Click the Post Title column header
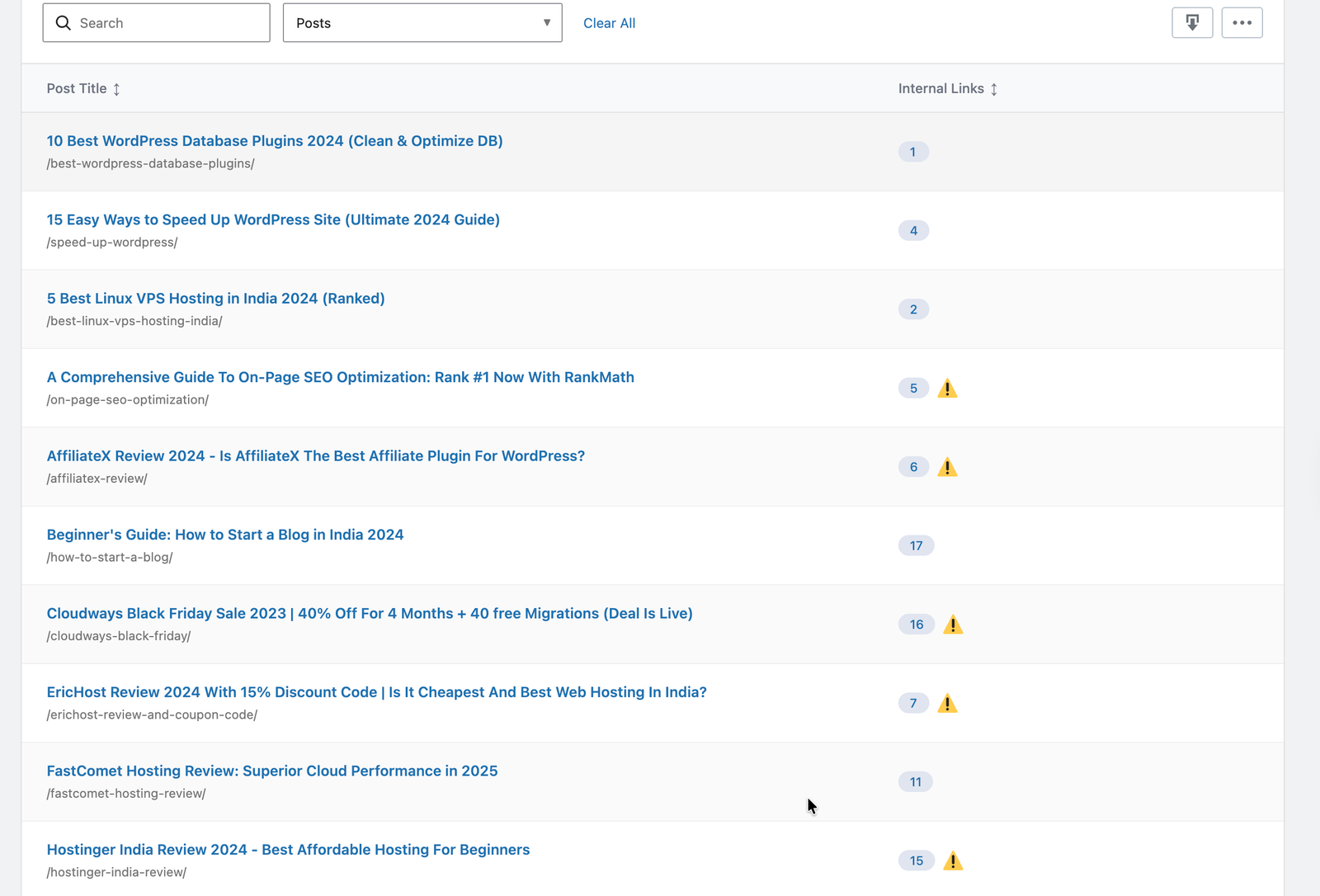 pos(77,88)
